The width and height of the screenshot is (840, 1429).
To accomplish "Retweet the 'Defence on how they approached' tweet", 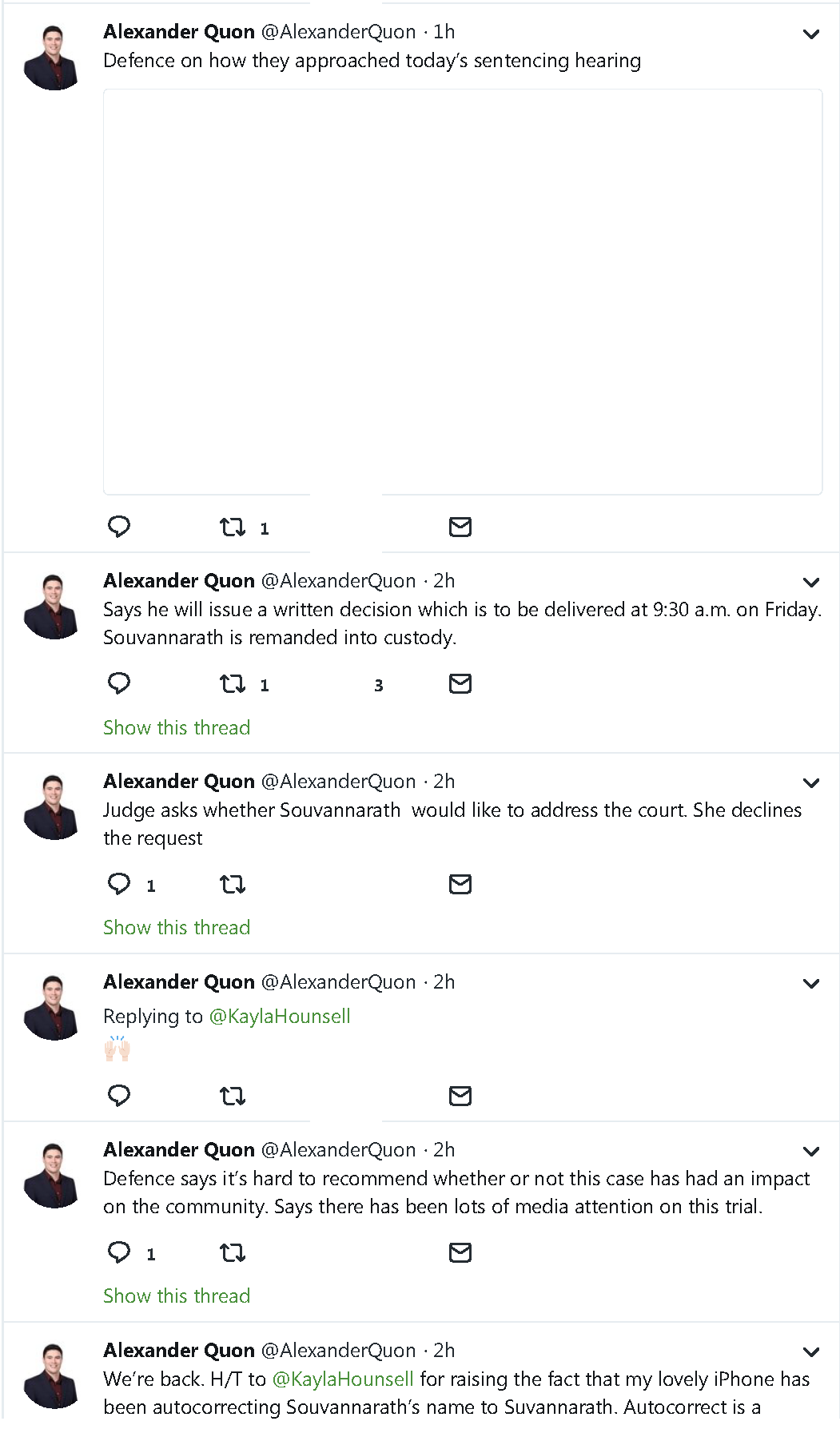I will pyautogui.click(x=233, y=527).
